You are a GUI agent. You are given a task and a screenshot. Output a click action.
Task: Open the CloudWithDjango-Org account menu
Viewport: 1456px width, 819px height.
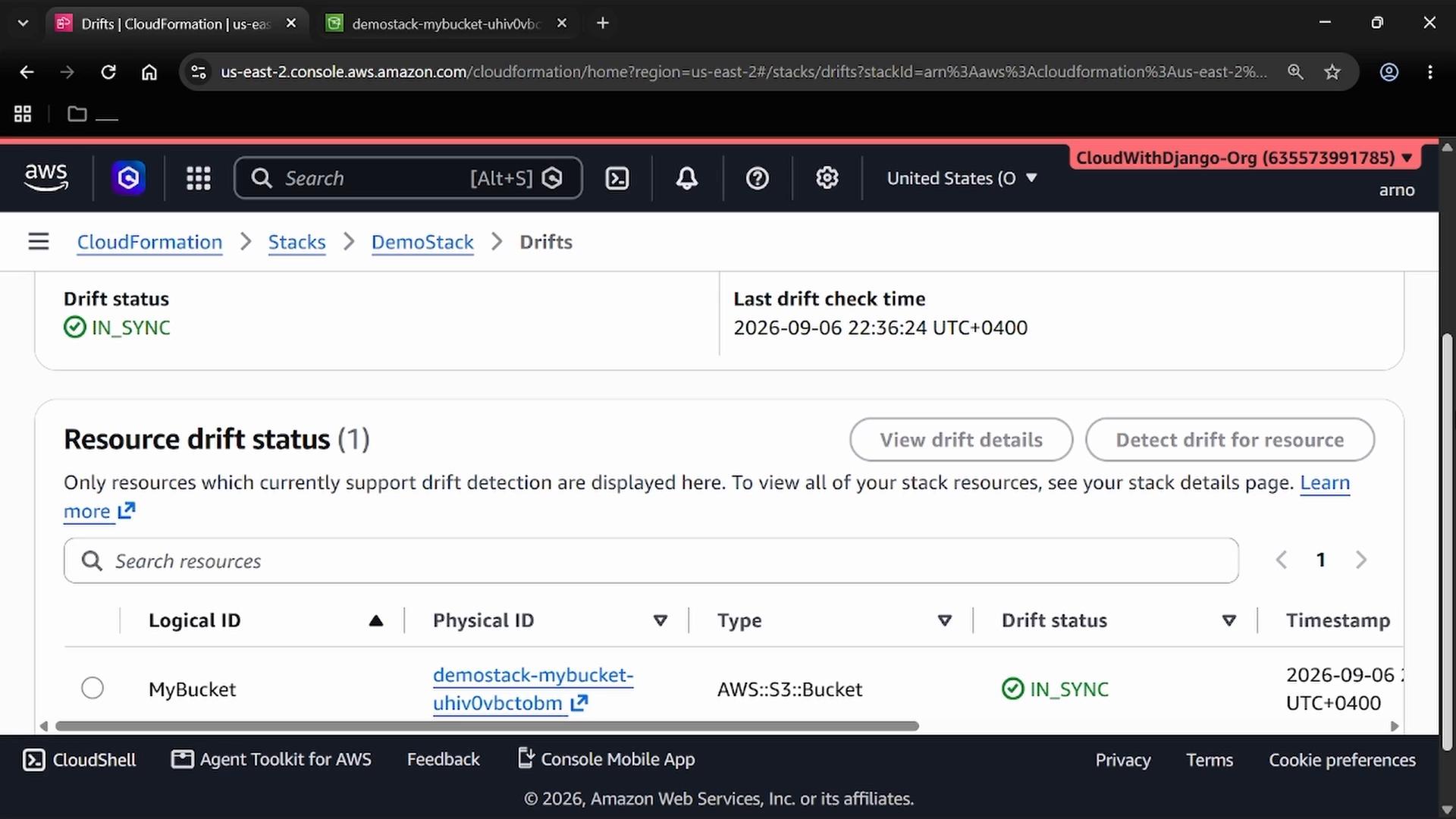[1244, 158]
